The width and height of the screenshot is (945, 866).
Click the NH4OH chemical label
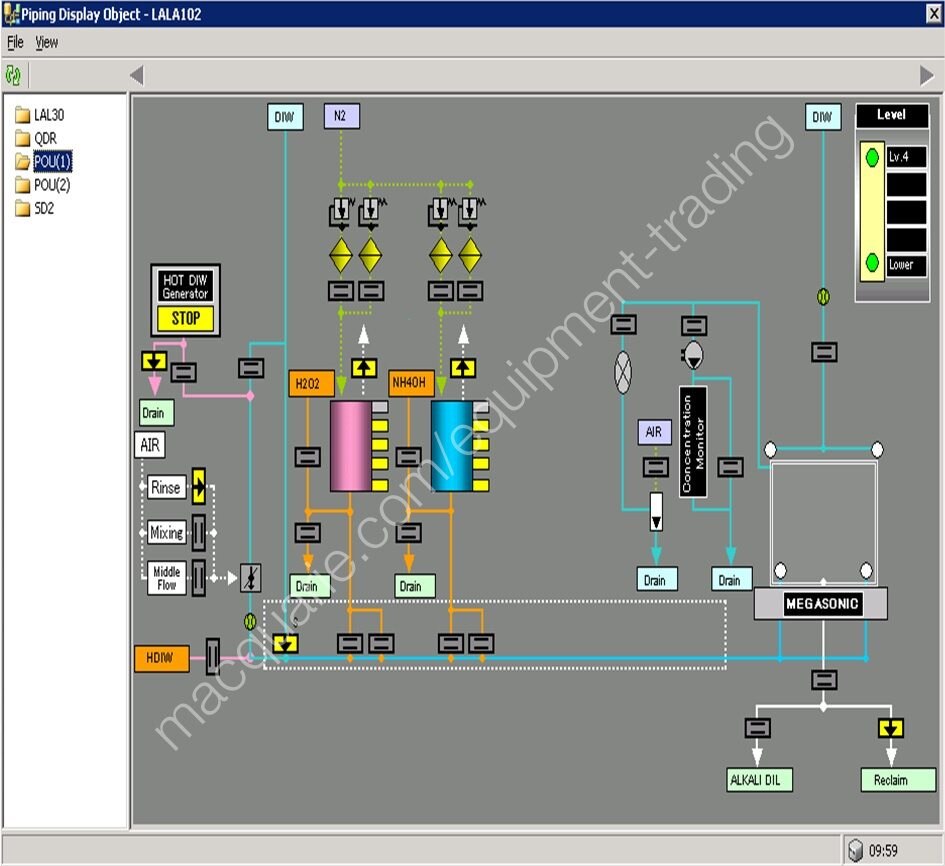click(411, 383)
